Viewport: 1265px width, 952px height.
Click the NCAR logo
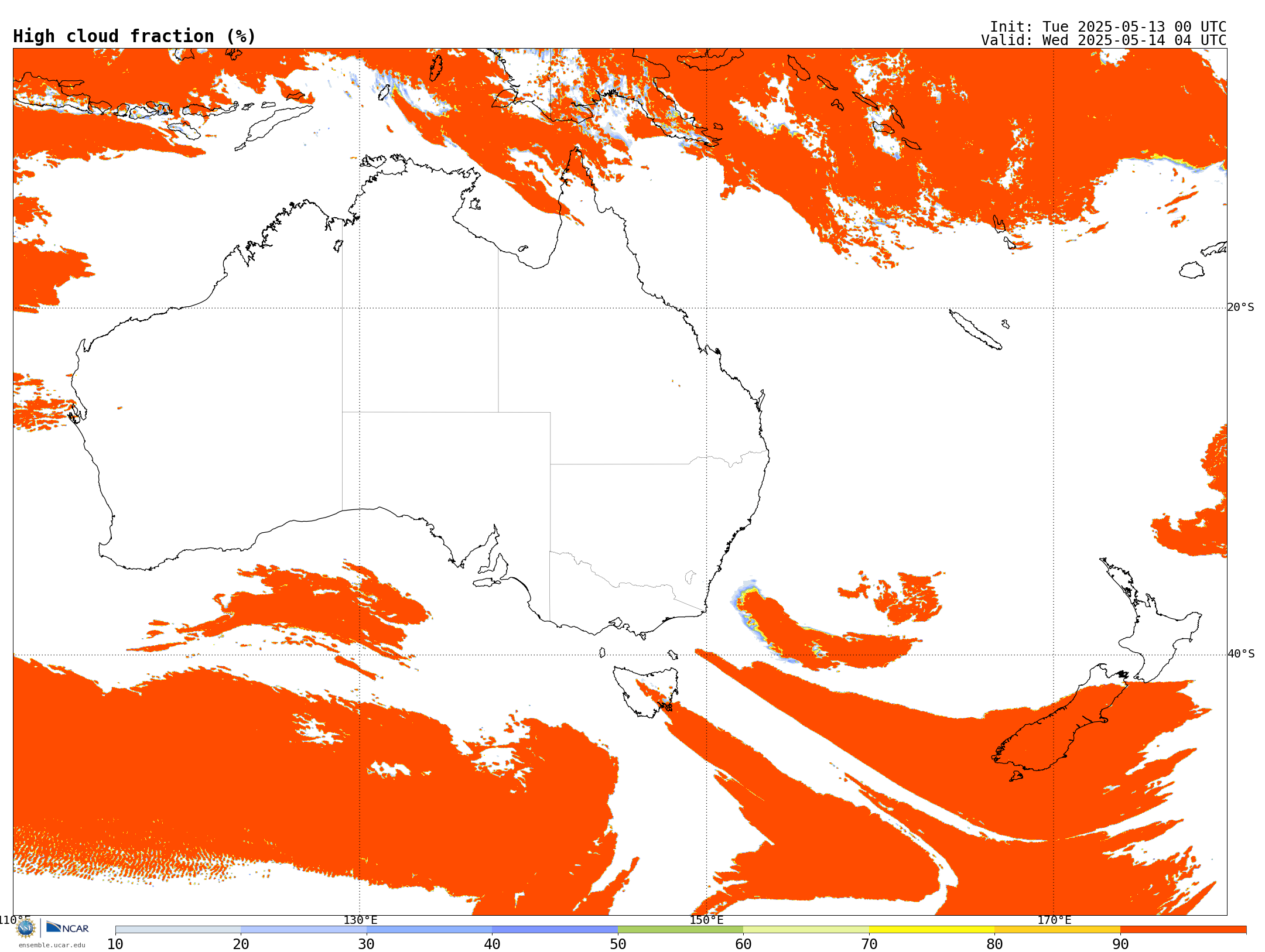(67, 927)
